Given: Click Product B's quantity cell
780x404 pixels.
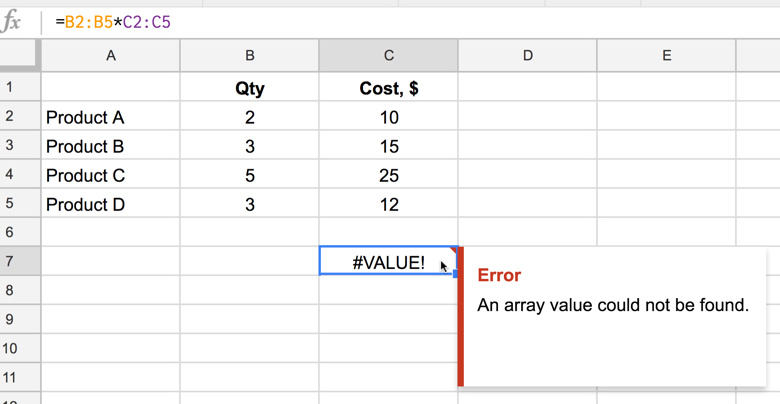Looking at the screenshot, I should pyautogui.click(x=249, y=146).
